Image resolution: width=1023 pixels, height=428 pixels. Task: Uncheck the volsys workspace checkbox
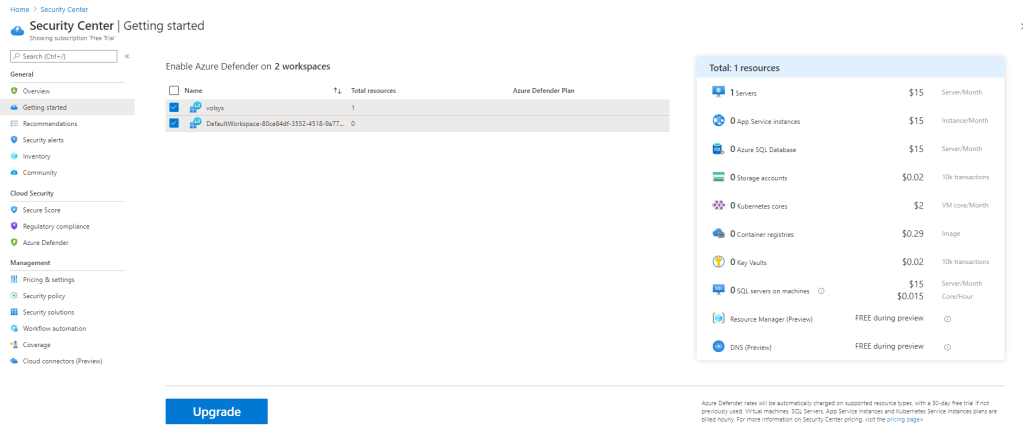click(x=174, y=107)
